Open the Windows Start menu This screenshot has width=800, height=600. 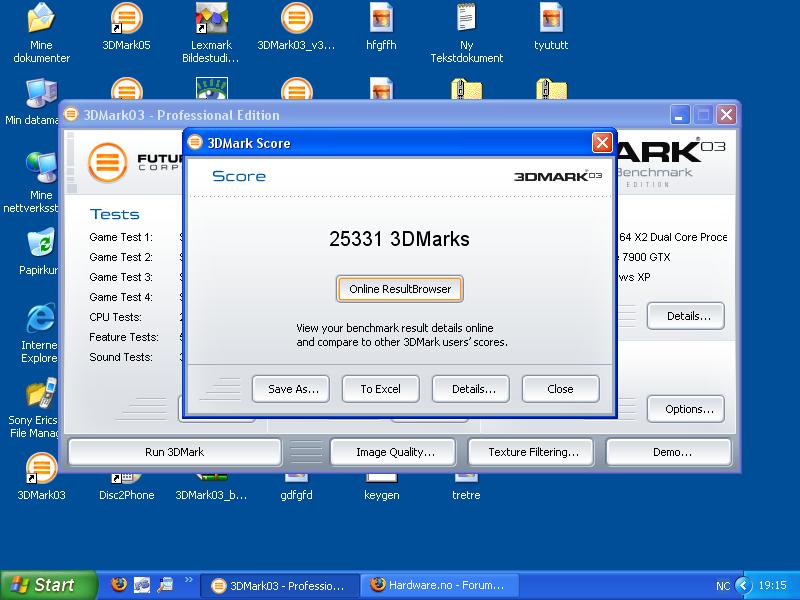coord(48,585)
